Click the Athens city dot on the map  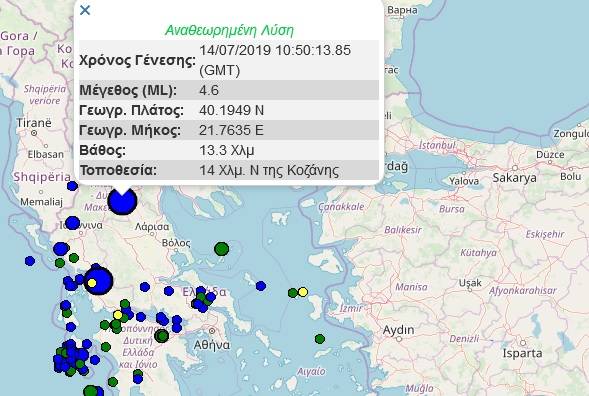point(212,331)
